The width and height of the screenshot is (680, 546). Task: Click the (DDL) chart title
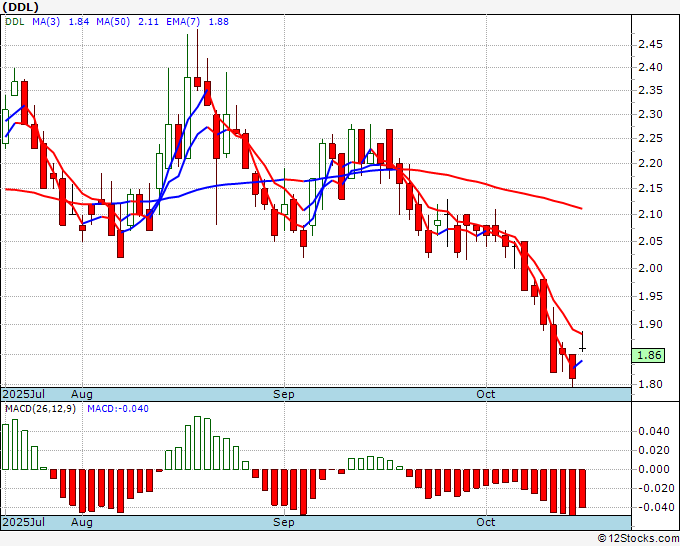20,7
